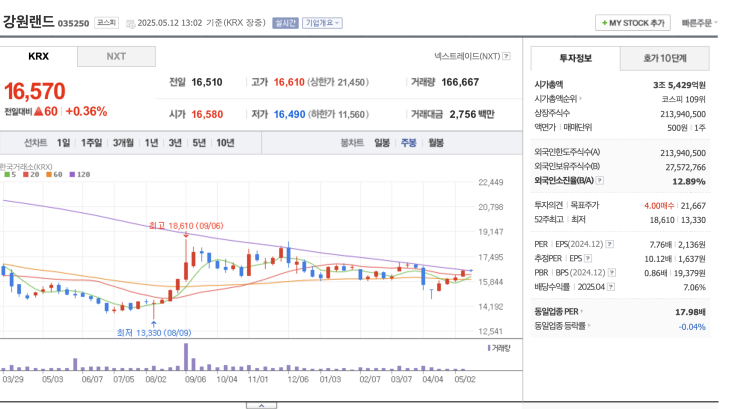Image resolution: width=743 pixels, height=409 pixels.
Task: Click the 강원랜드 stock name
Action: [x=28, y=21]
